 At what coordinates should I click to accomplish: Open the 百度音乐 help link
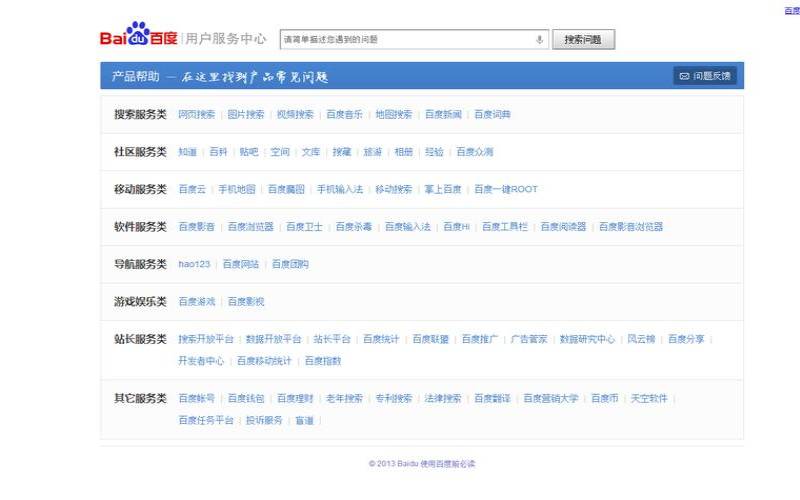point(344,114)
